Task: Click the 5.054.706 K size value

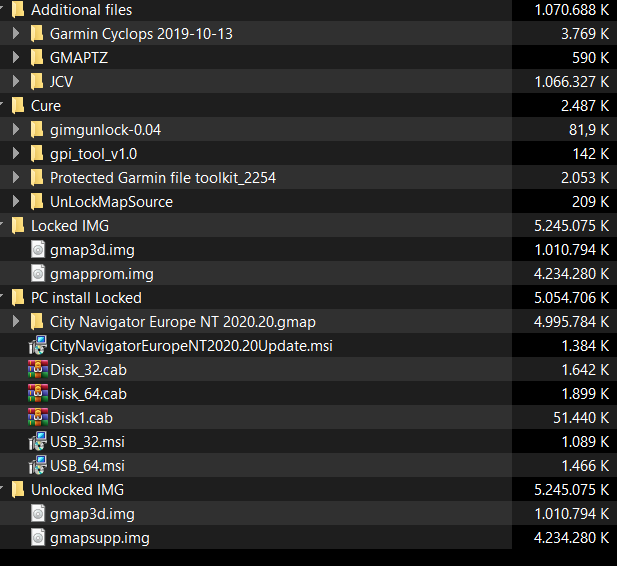Action: coord(572,298)
